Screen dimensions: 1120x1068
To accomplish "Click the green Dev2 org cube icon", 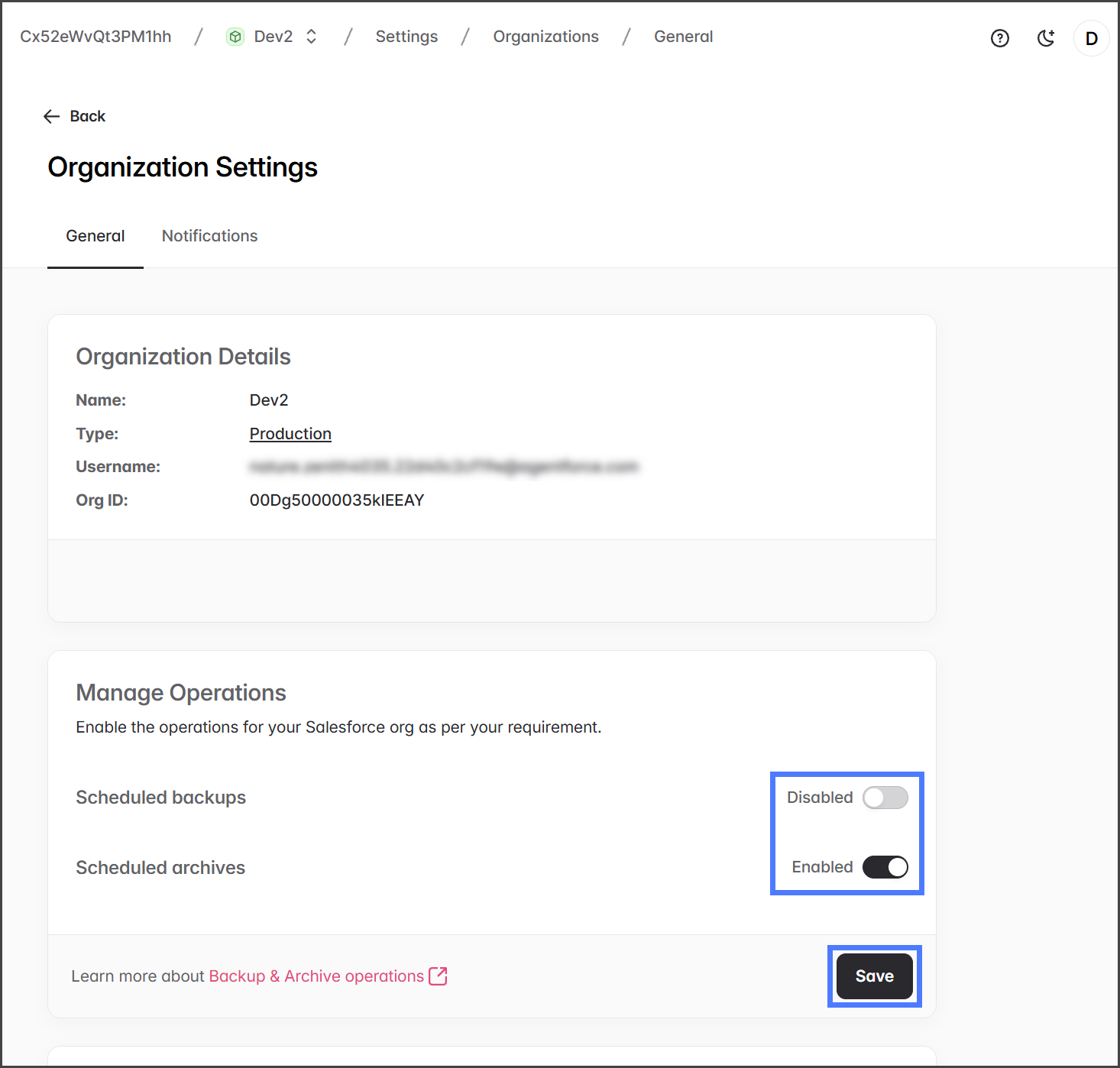I will coord(235,37).
